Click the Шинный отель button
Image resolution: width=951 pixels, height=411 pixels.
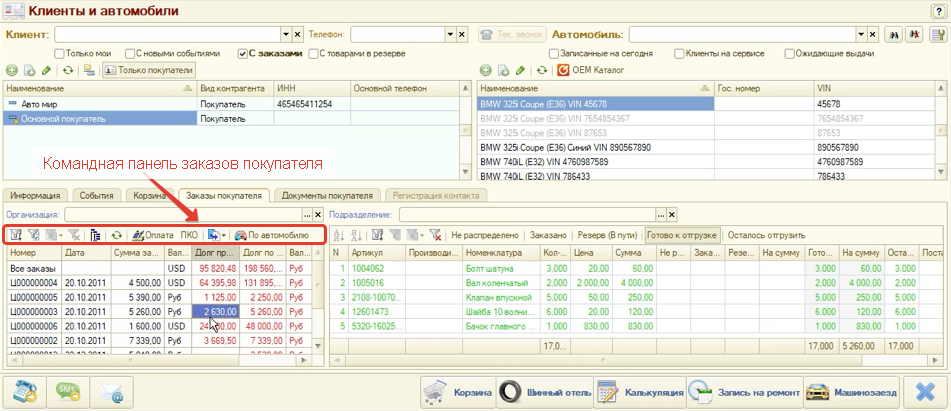coord(544,393)
